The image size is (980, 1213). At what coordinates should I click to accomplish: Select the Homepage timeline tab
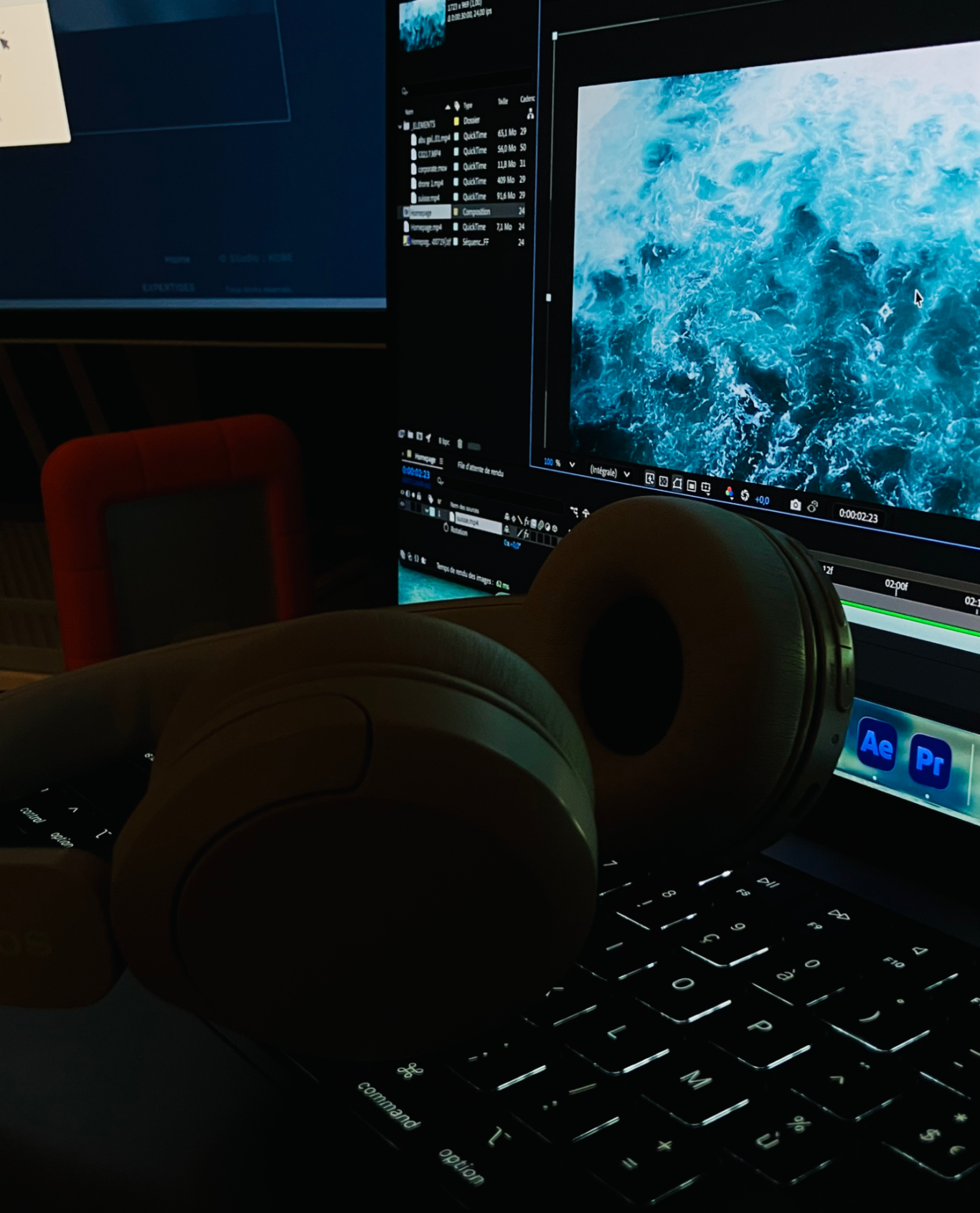coord(425,458)
